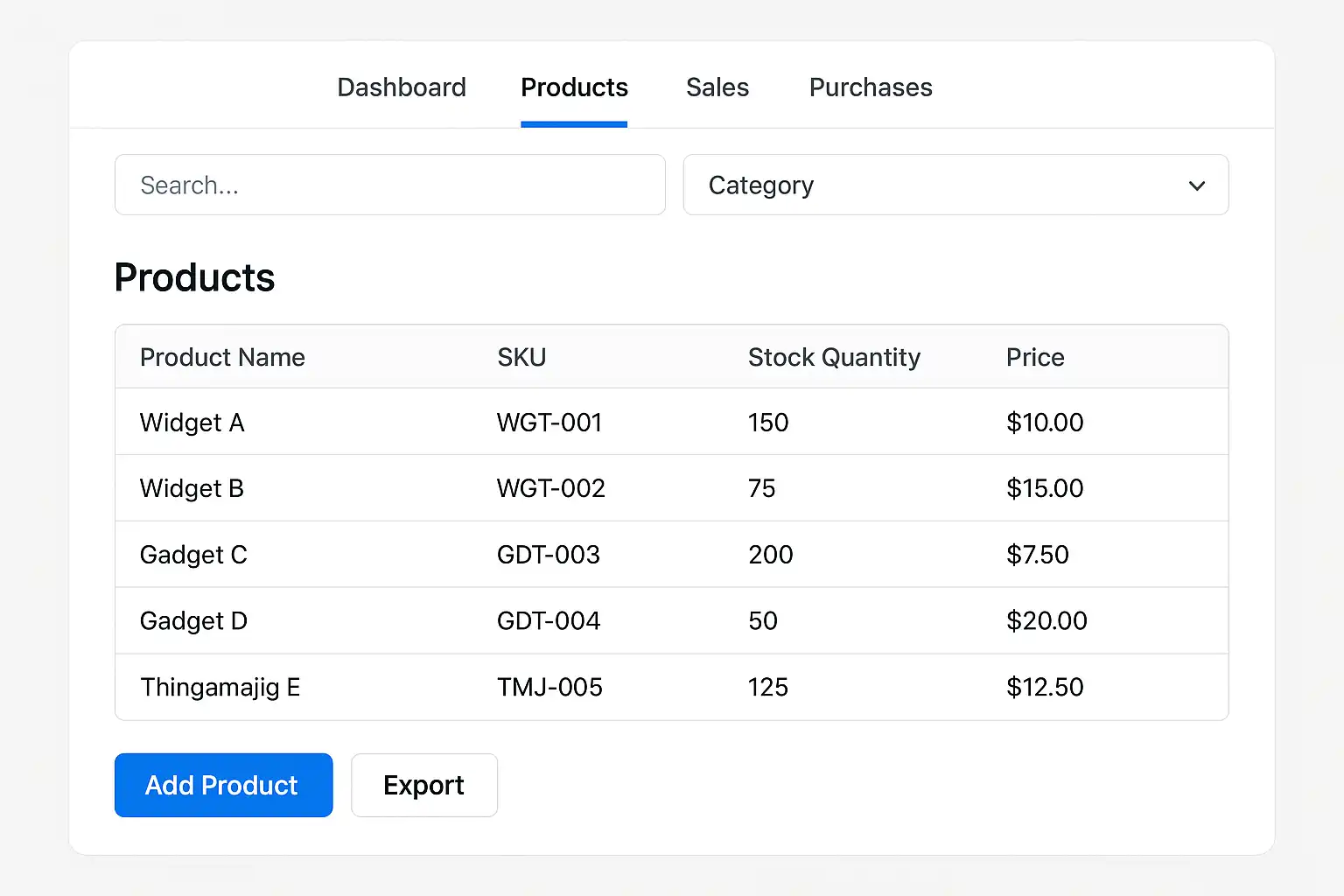Click the SKU column header

(521, 357)
